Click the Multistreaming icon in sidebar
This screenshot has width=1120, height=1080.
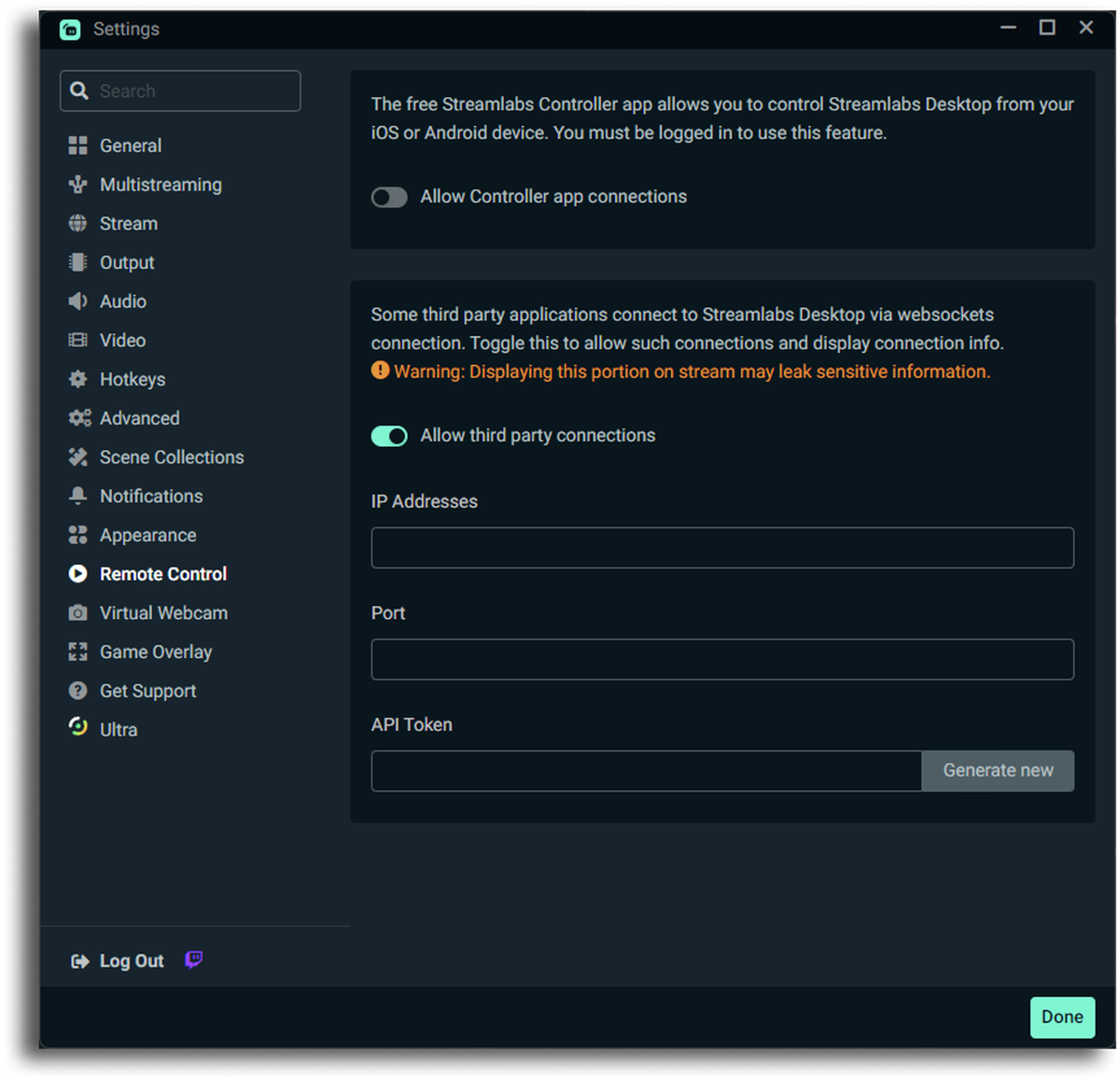[x=77, y=185]
